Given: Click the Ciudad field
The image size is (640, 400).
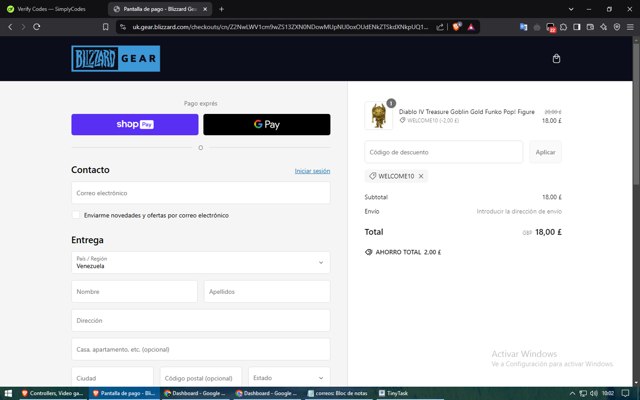Looking at the screenshot, I should (112, 378).
